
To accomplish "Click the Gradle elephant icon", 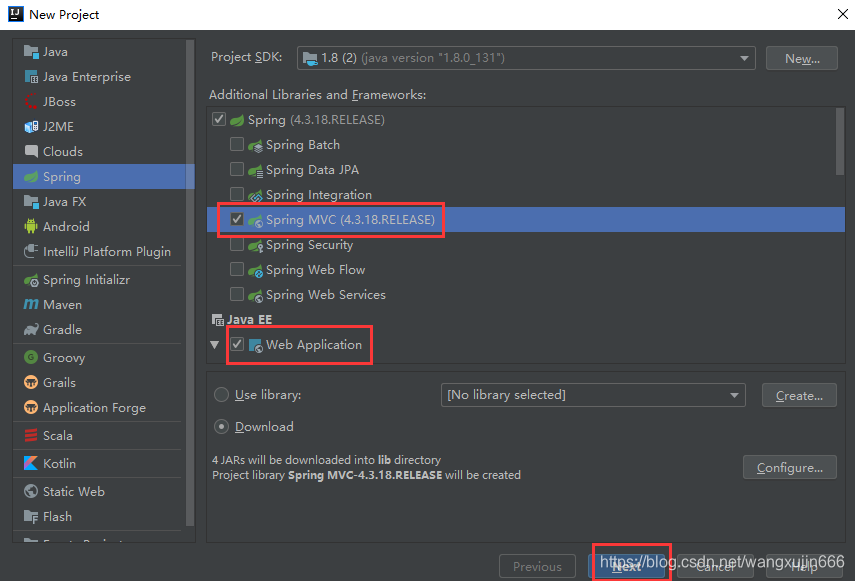I will [31, 329].
